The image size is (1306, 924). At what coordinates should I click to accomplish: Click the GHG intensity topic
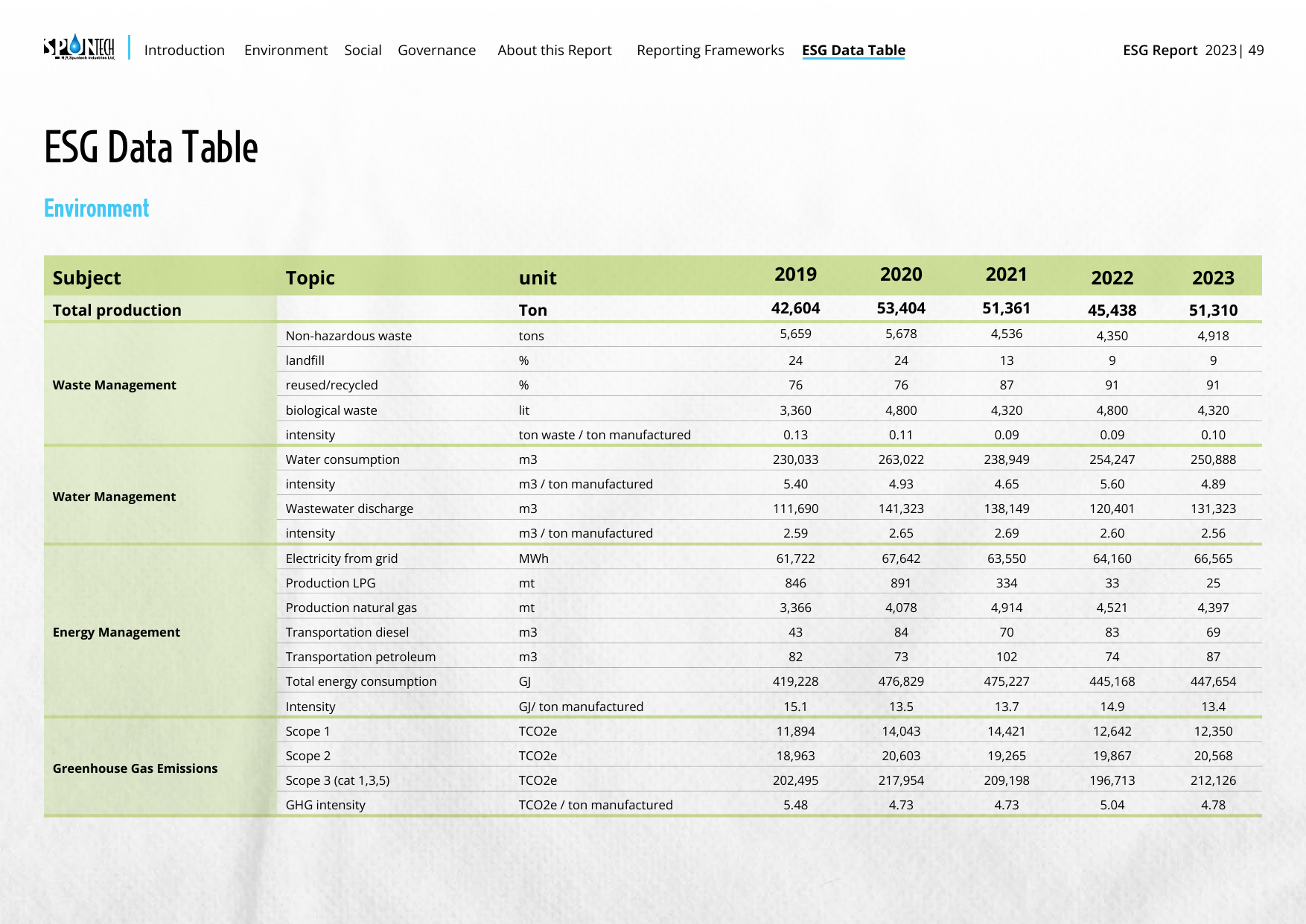click(x=325, y=805)
